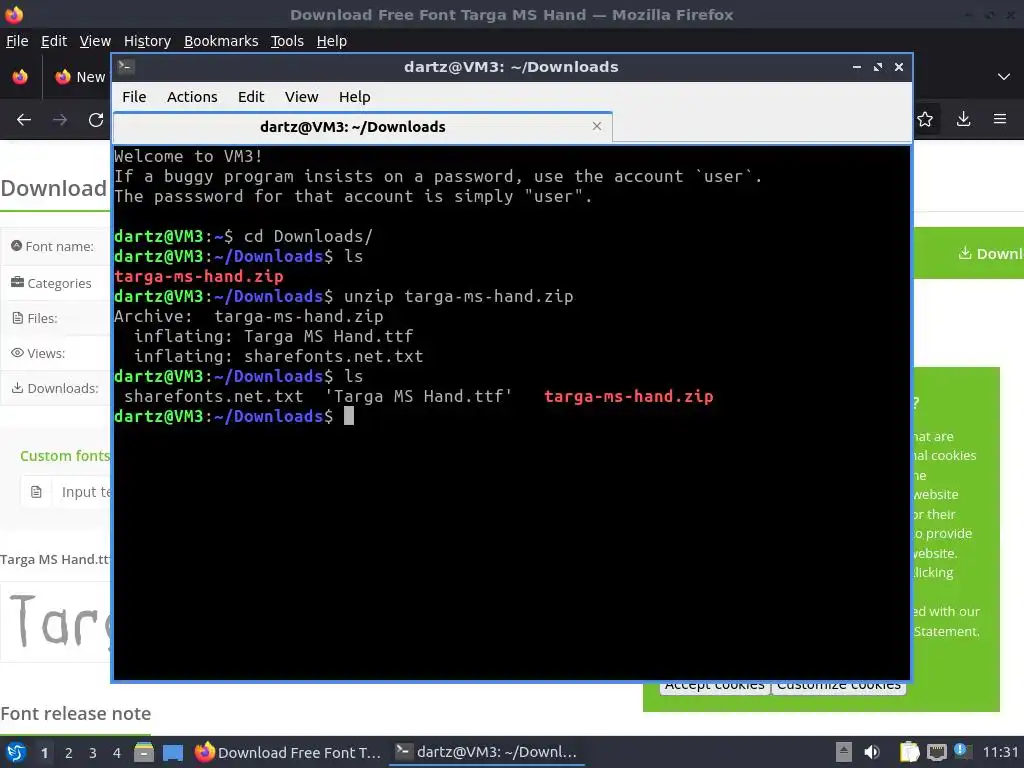Open Firefox History menu
1024x768 pixels.
[147, 41]
